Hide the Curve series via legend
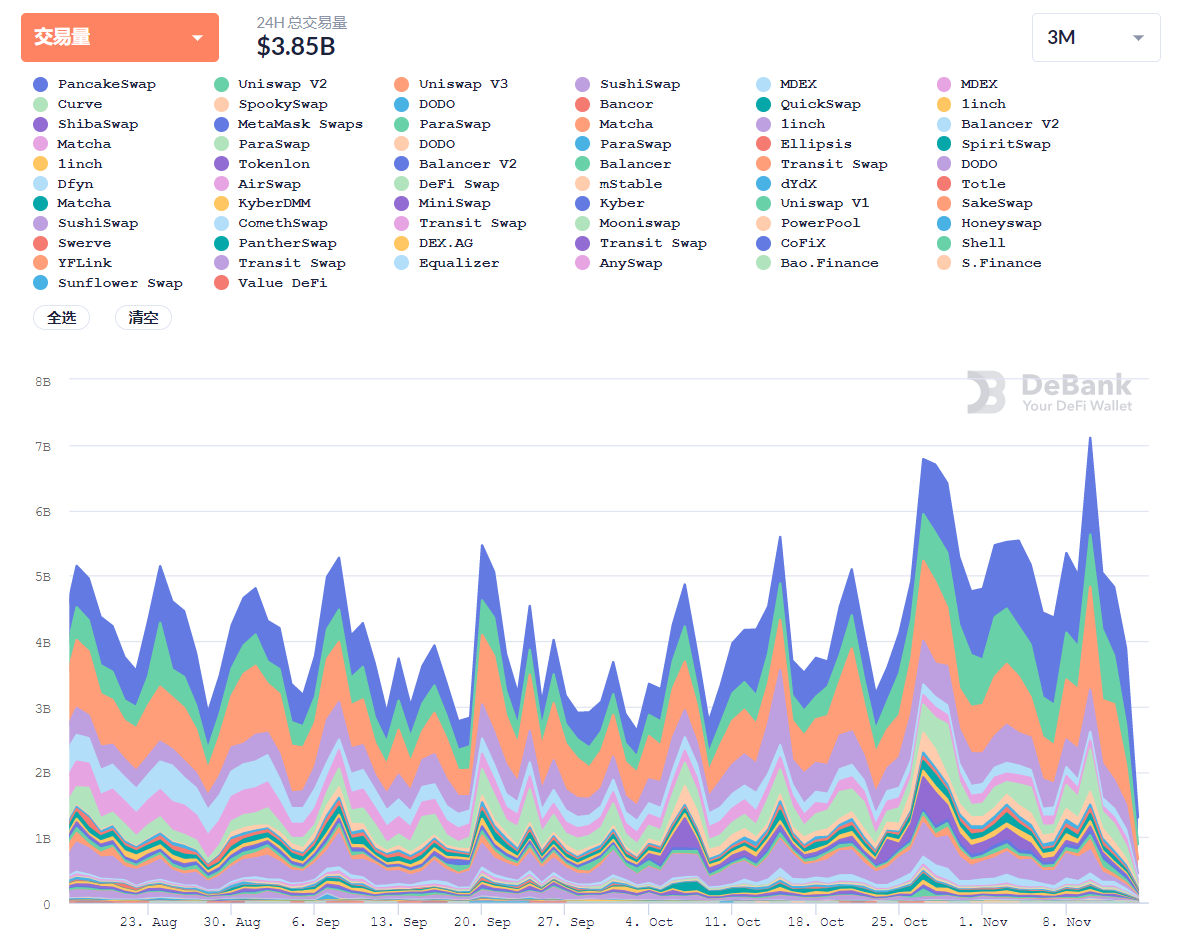This screenshot has height=934, width=1183. coord(68,104)
